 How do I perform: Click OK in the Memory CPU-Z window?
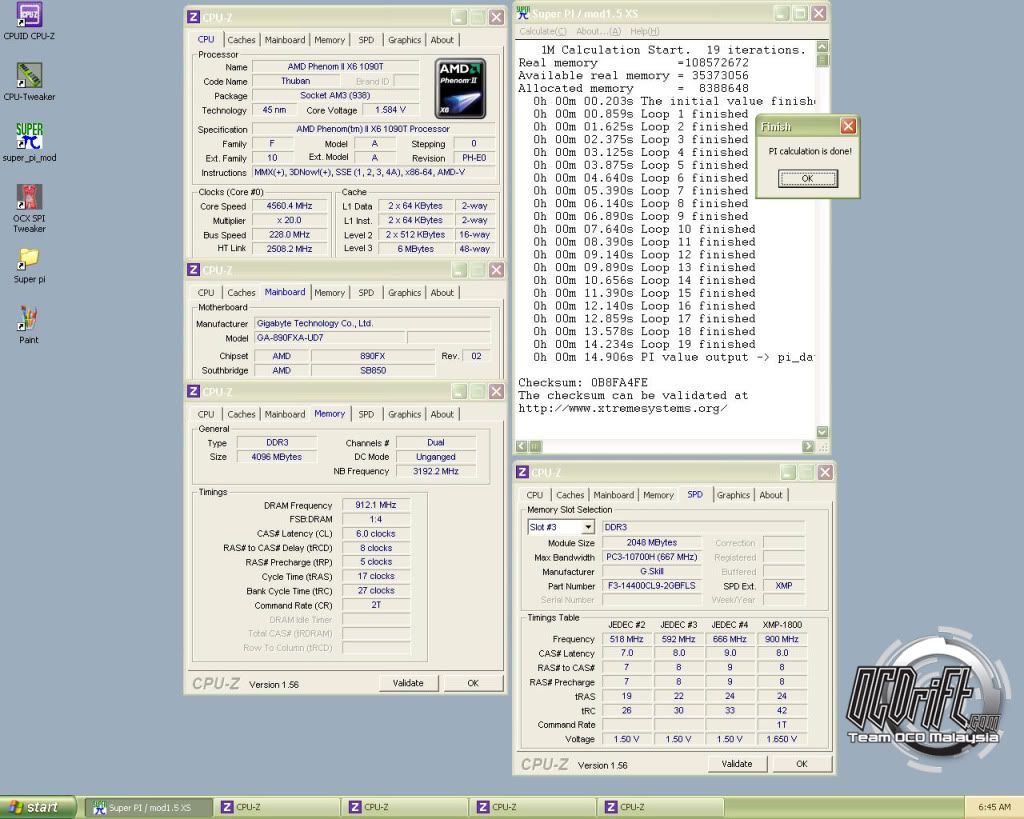coord(472,683)
